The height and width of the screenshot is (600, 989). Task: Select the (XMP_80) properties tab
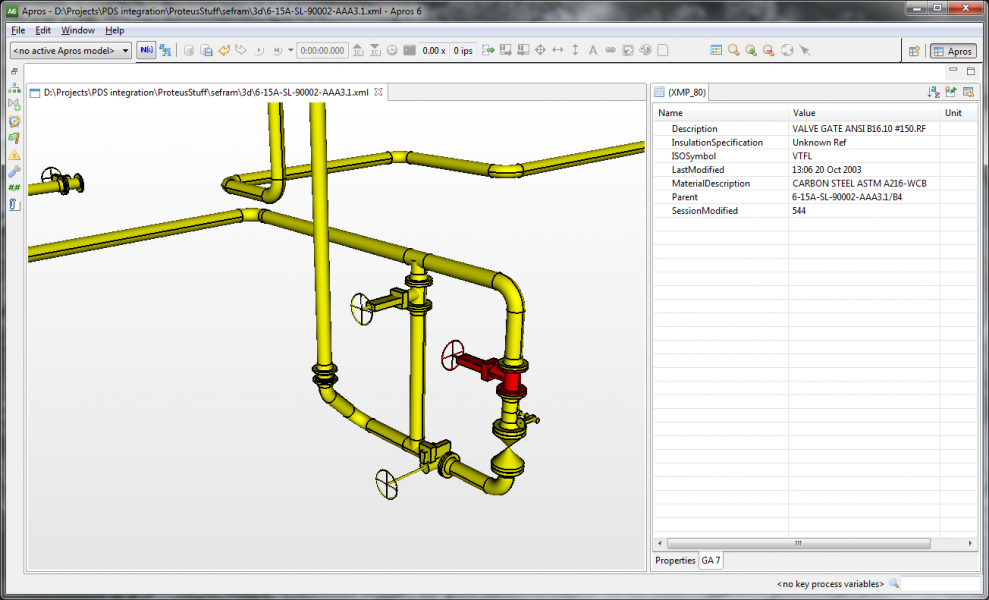point(680,92)
